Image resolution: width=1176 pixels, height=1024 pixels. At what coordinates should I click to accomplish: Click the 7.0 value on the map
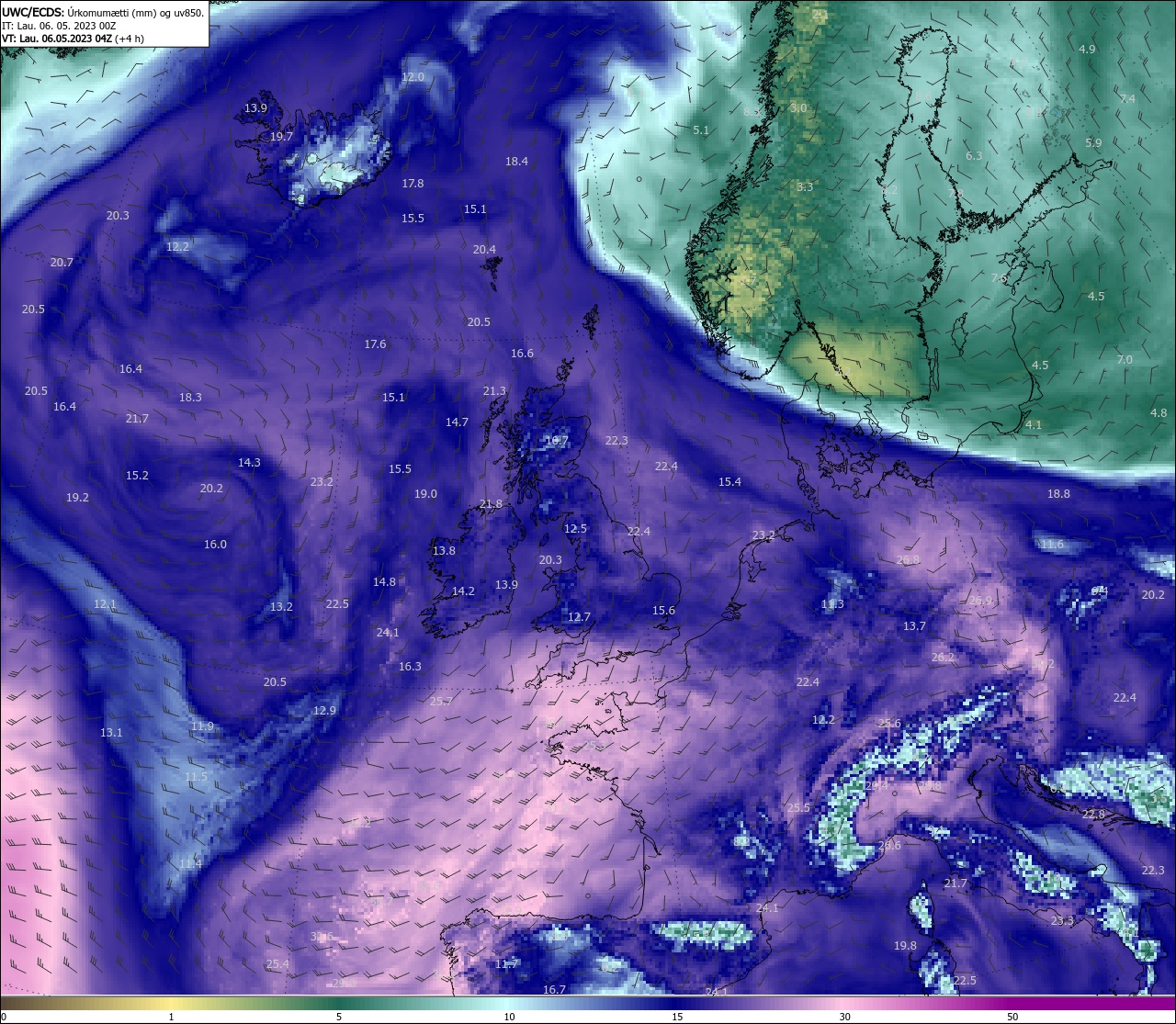tap(1125, 360)
